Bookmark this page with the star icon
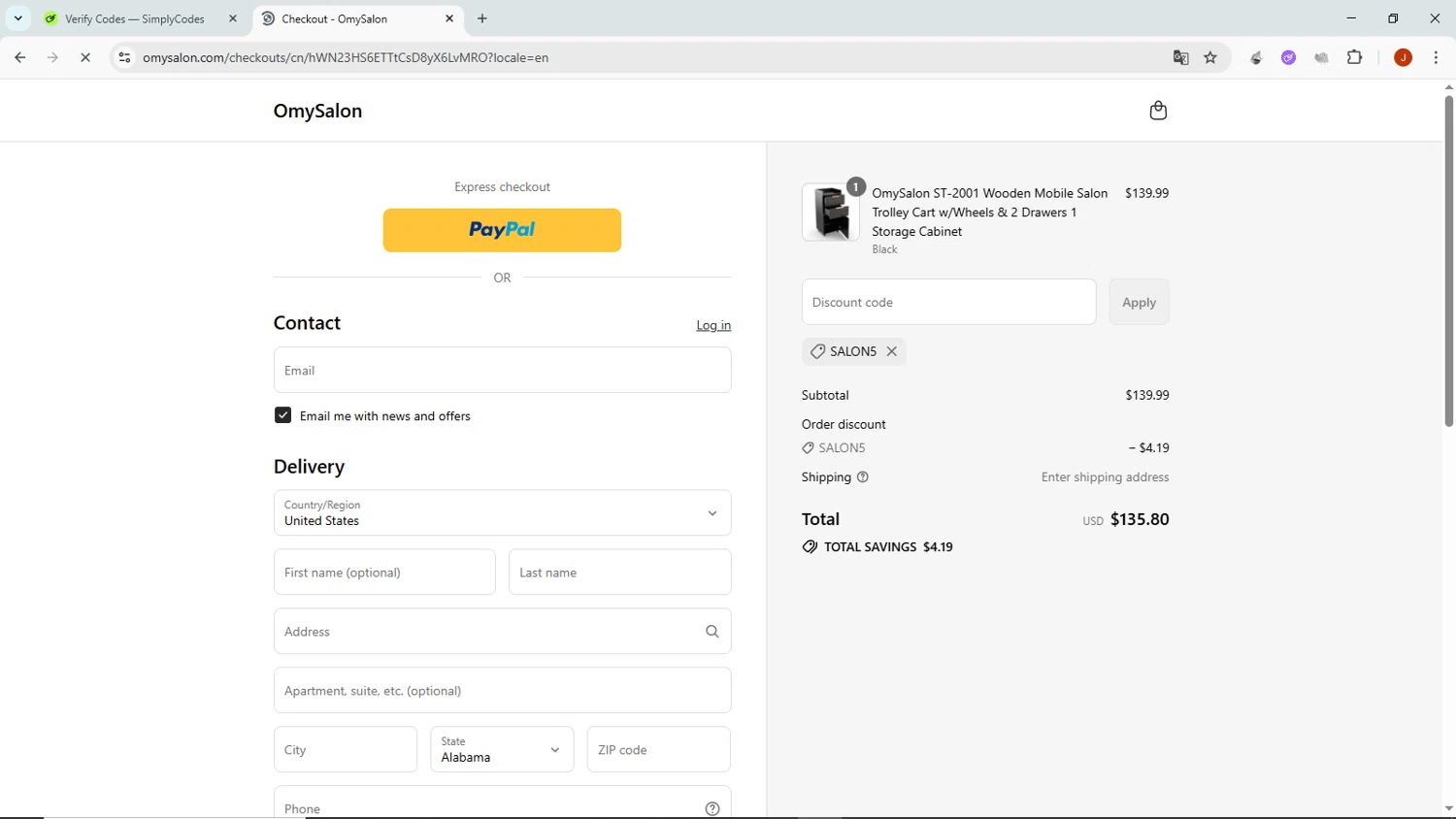 click(x=1210, y=57)
